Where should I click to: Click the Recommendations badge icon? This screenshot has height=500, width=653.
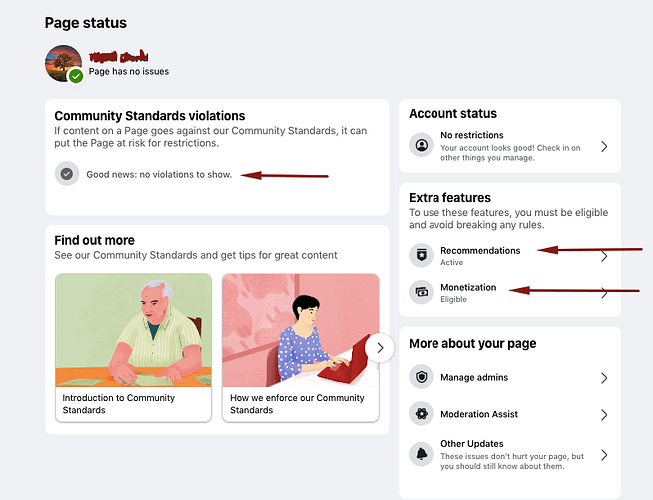(x=421, y=255)
